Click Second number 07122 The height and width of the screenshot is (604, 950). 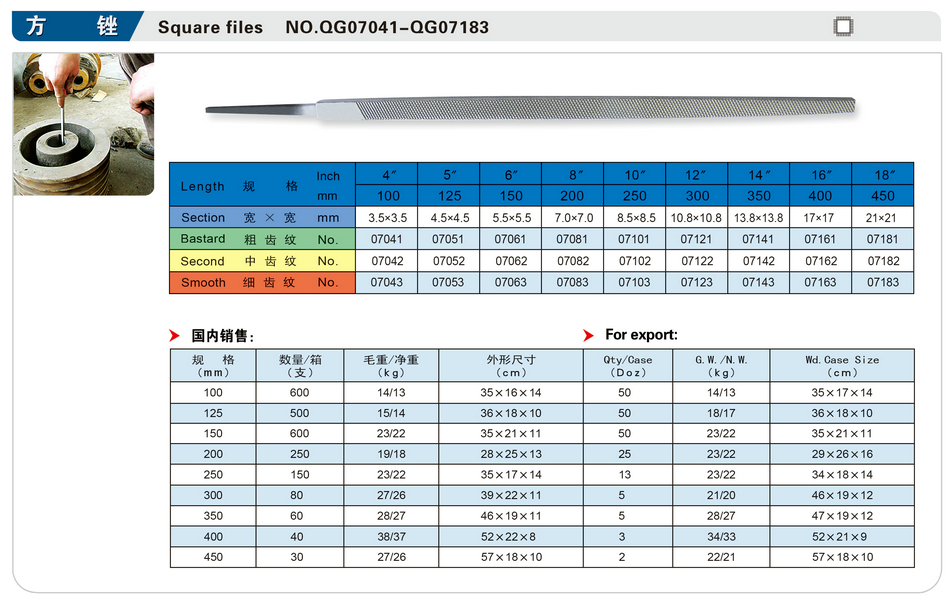[697, 261]
